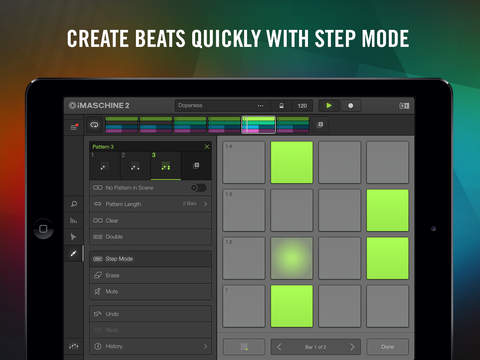Click the metronome icon next to tempo
The height and width of the screenshot is (360, 480).
click(281, 106)
